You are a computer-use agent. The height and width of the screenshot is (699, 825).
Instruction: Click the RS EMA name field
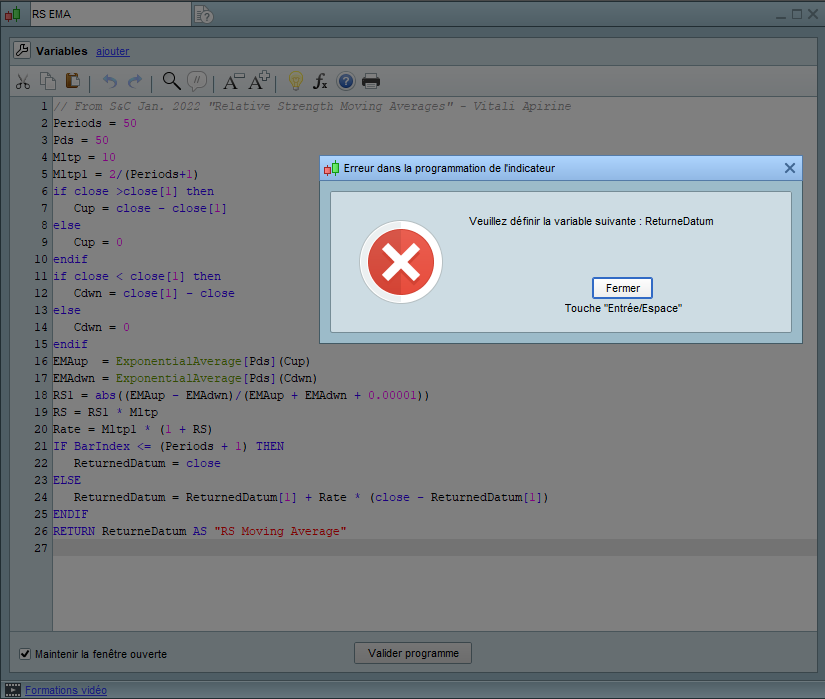click(x=111, y=14)
